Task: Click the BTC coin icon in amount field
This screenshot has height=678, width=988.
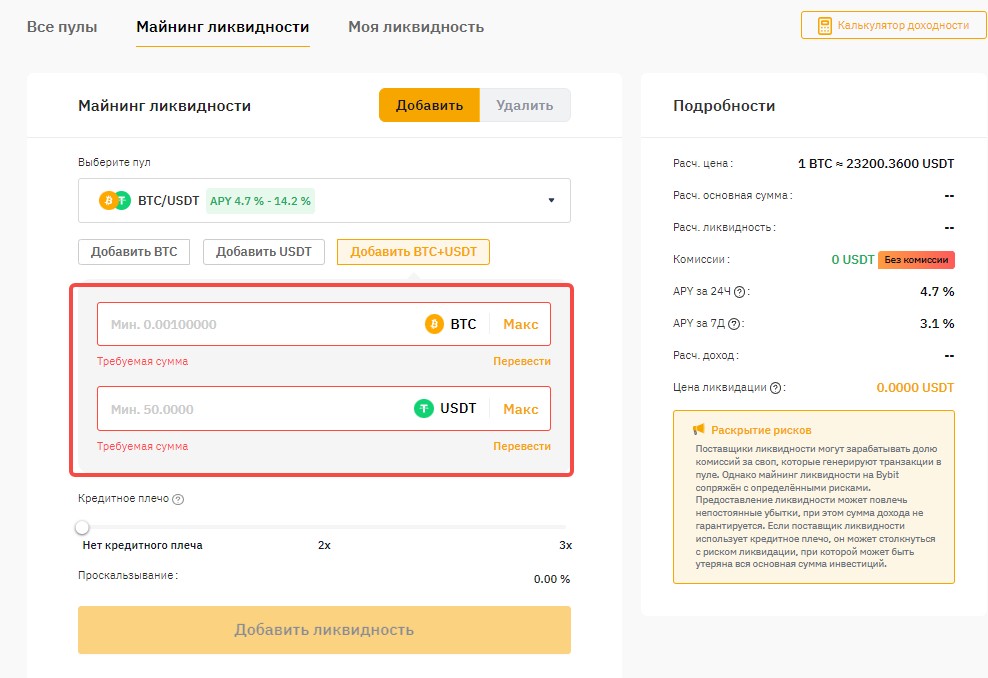Action: 434,324
